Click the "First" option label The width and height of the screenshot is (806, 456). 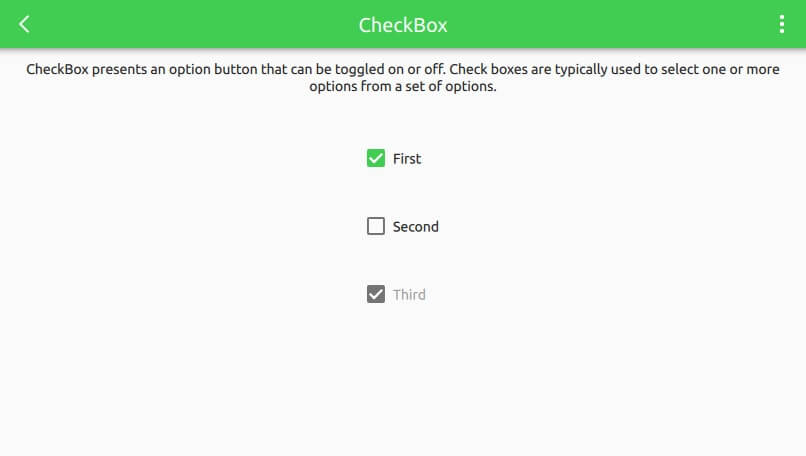coord(407,158)
